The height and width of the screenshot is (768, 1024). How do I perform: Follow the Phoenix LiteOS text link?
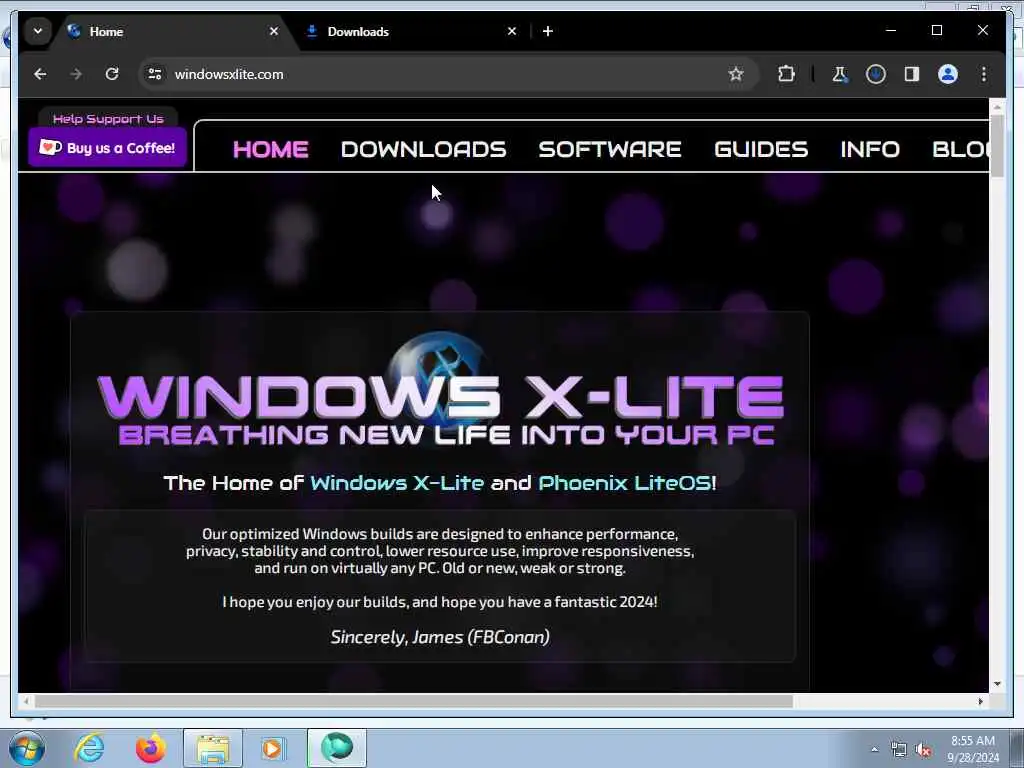625,483
